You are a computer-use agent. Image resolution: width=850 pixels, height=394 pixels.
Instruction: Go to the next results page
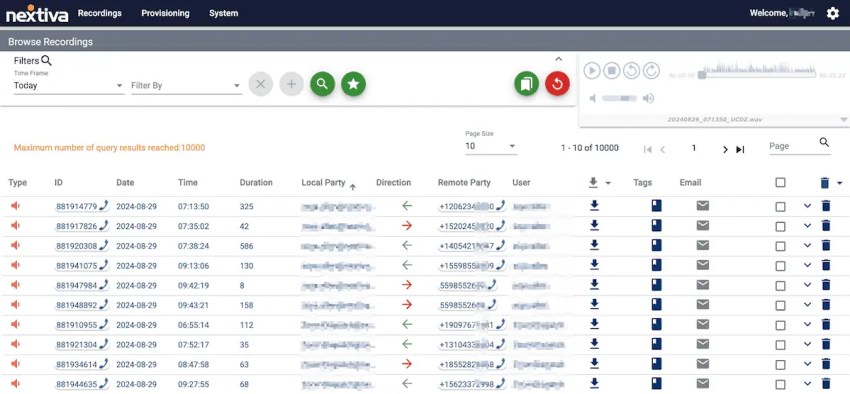725,150
